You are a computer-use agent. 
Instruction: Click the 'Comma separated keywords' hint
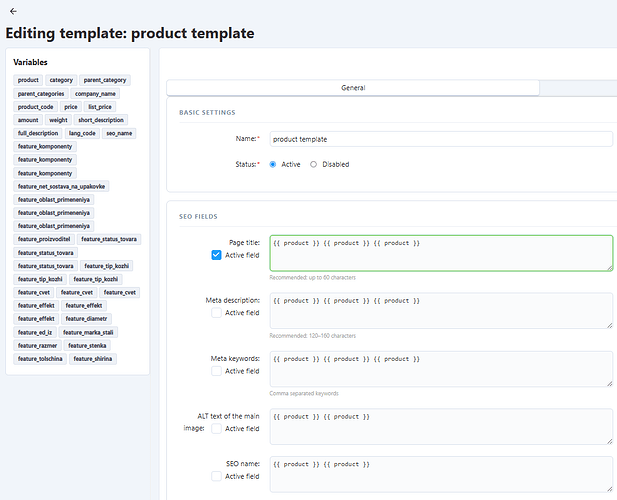[x=304, y=393]
